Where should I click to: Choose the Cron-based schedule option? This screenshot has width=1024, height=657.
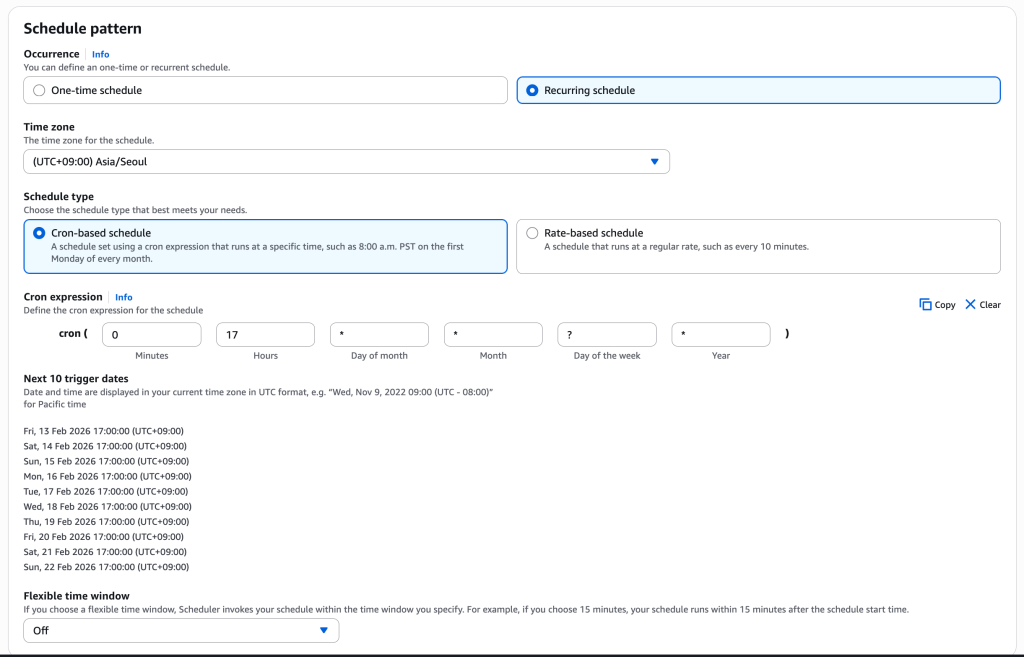coord(40,233)
